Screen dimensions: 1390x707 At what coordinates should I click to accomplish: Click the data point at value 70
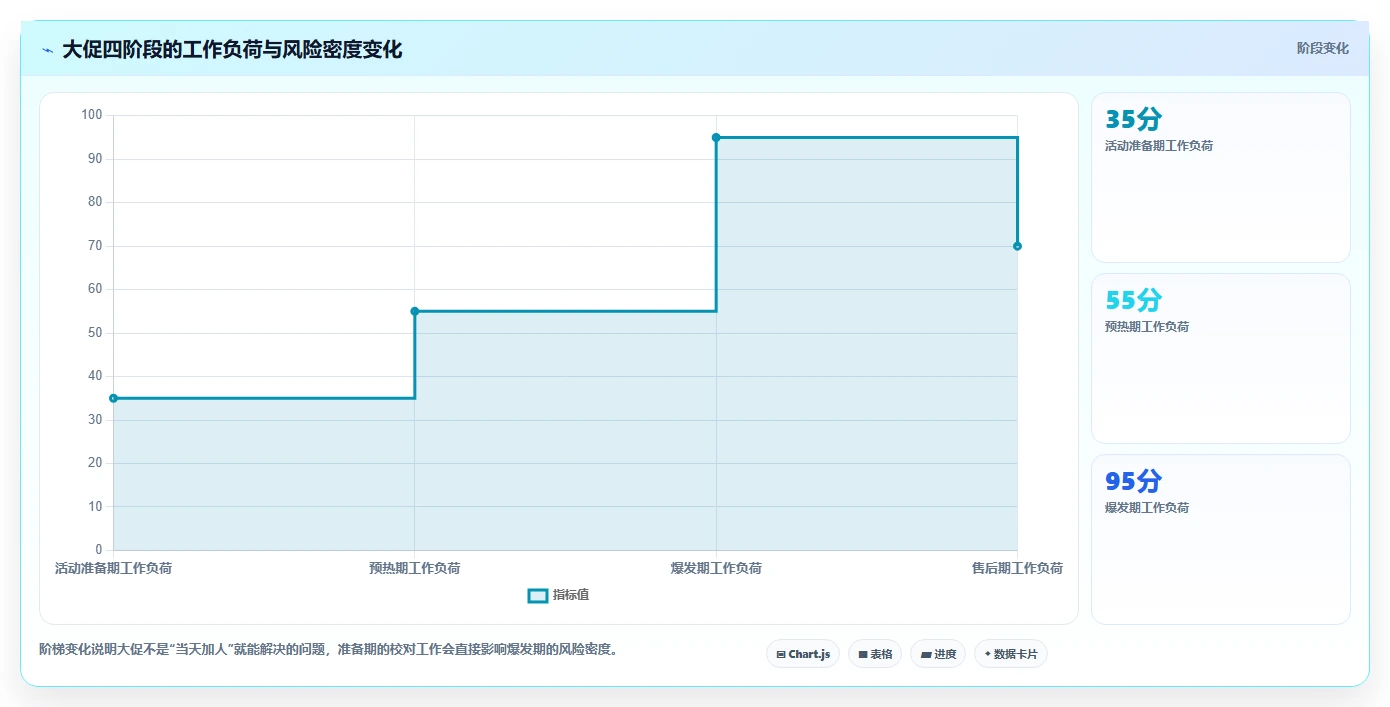click(1017, 246)
